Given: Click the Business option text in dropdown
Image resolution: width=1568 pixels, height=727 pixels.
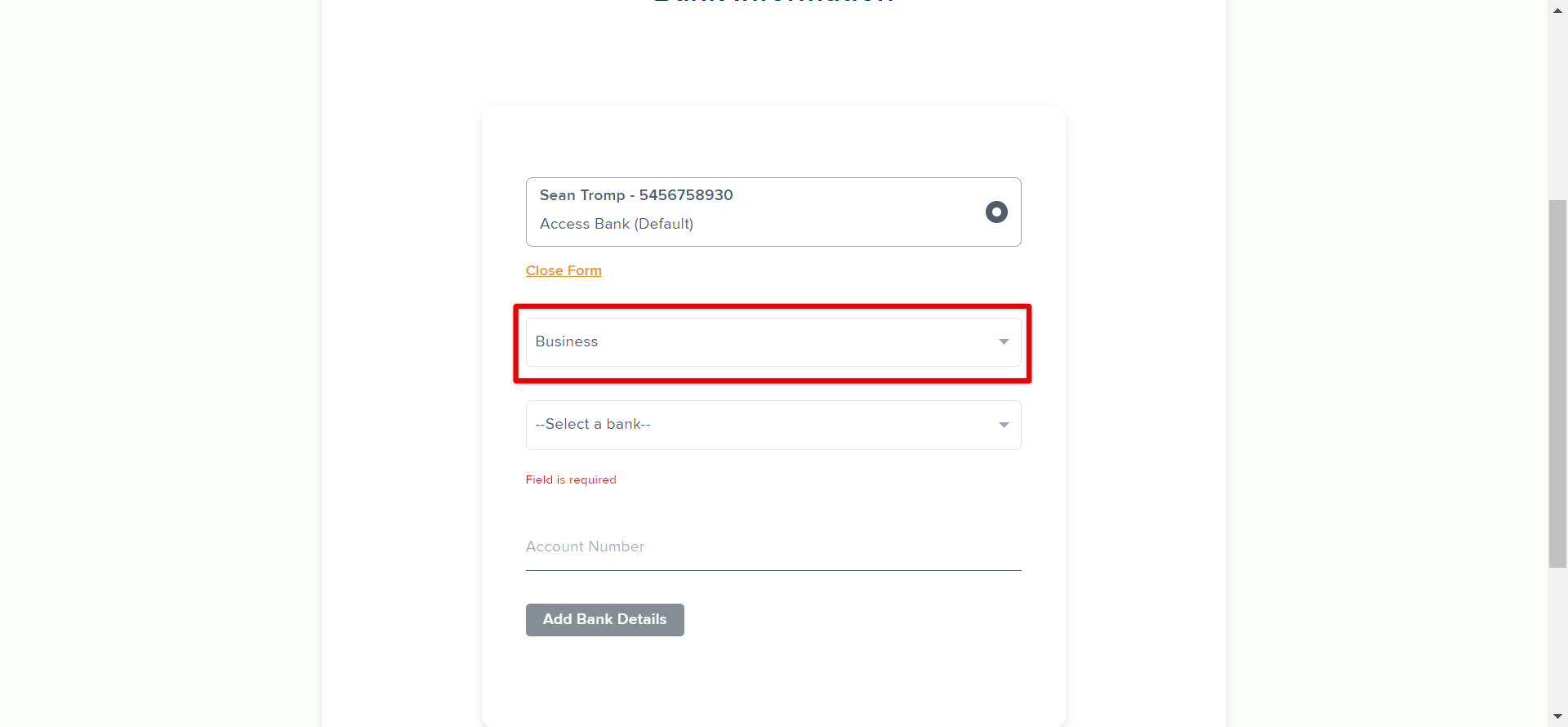Looking at the screenshot, I should click(567, 341).
